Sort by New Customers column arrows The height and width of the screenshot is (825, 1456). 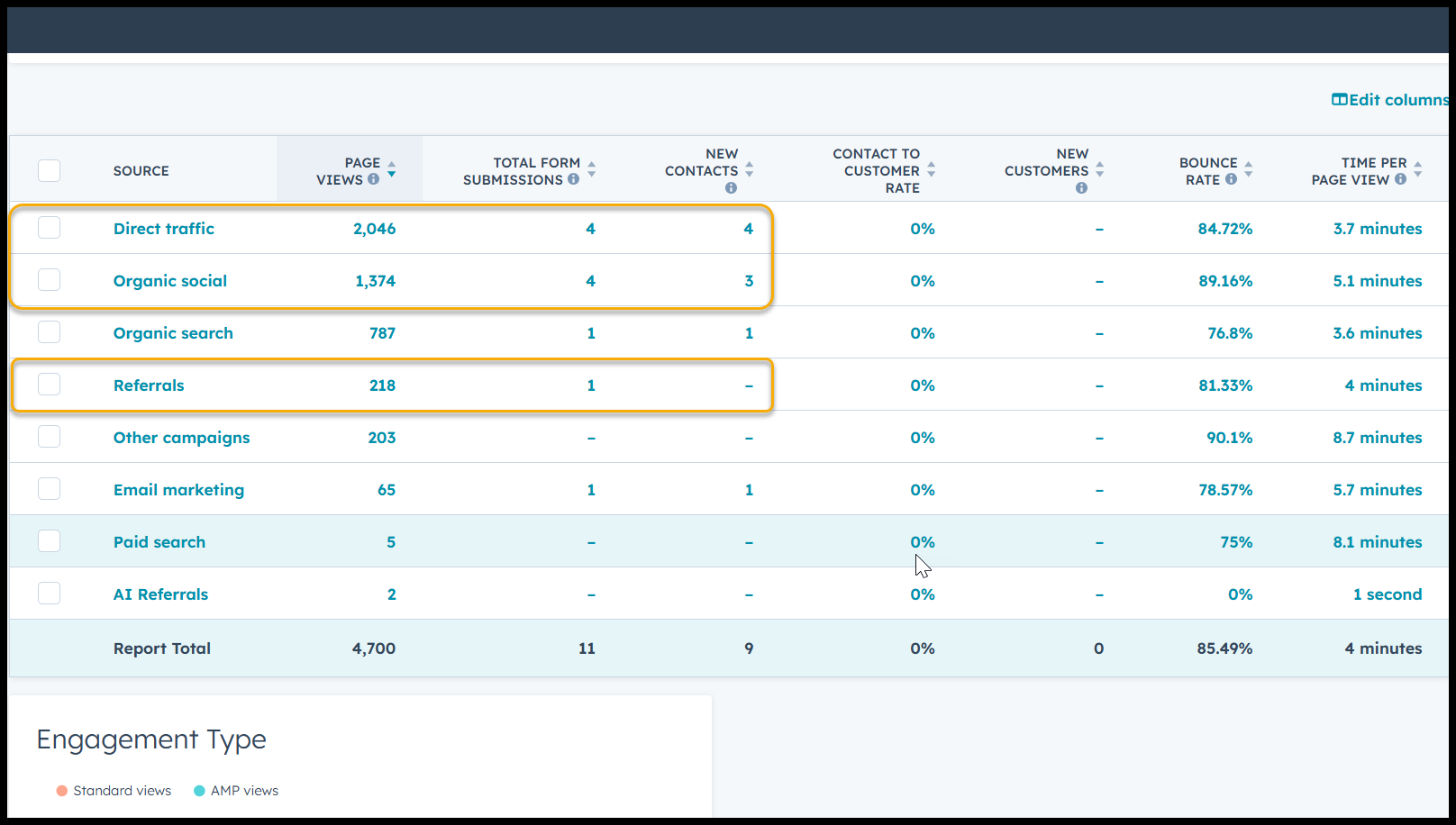[x=1100, y=169]
